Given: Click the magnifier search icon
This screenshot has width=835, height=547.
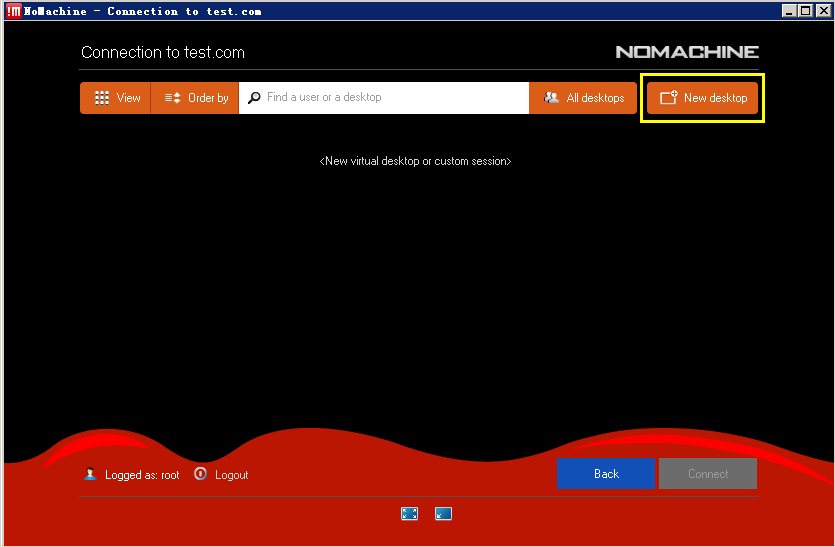Looking at the screenshot, I should click(255, 97).
